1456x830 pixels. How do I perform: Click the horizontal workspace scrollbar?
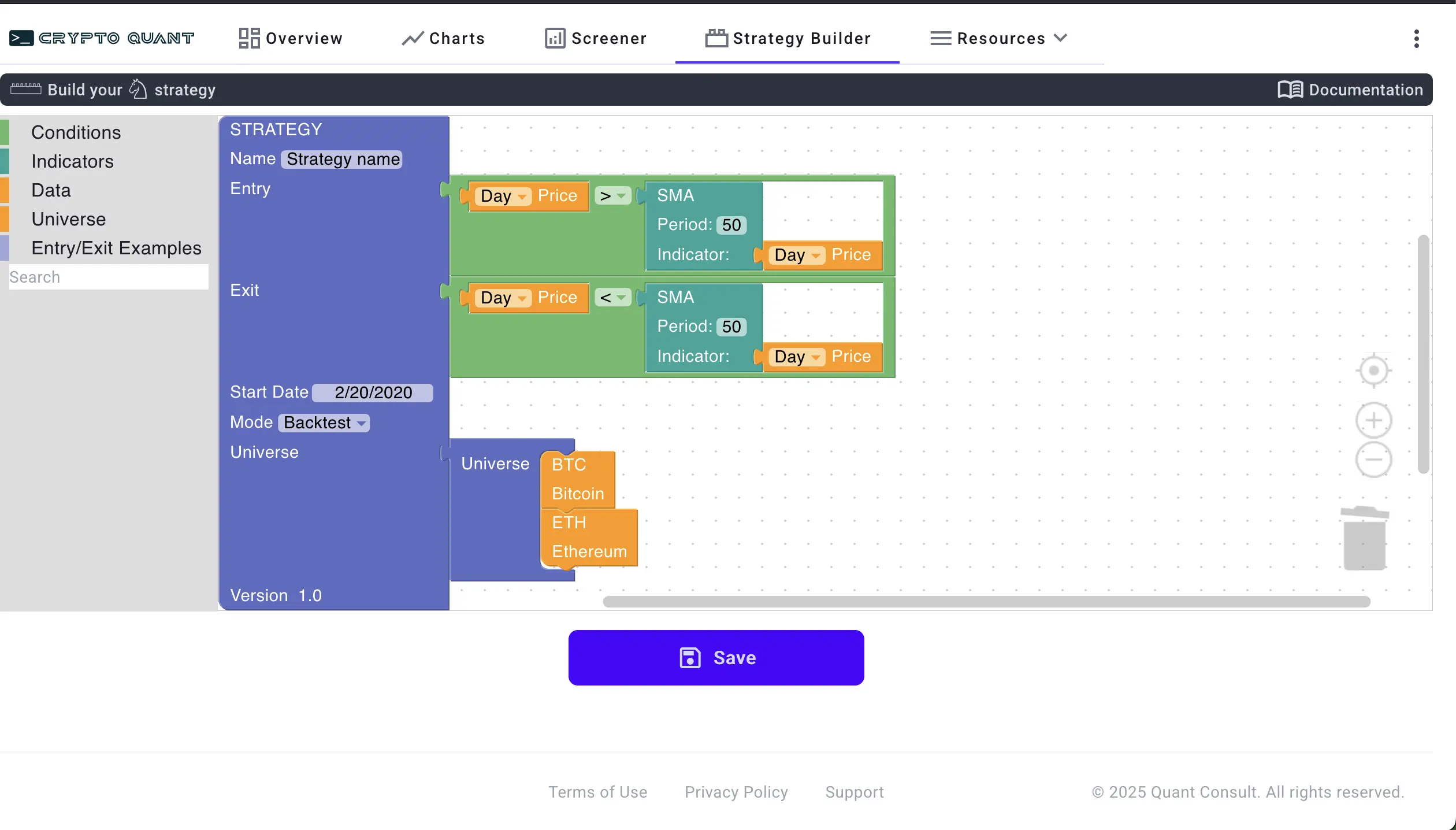(986, 602)
